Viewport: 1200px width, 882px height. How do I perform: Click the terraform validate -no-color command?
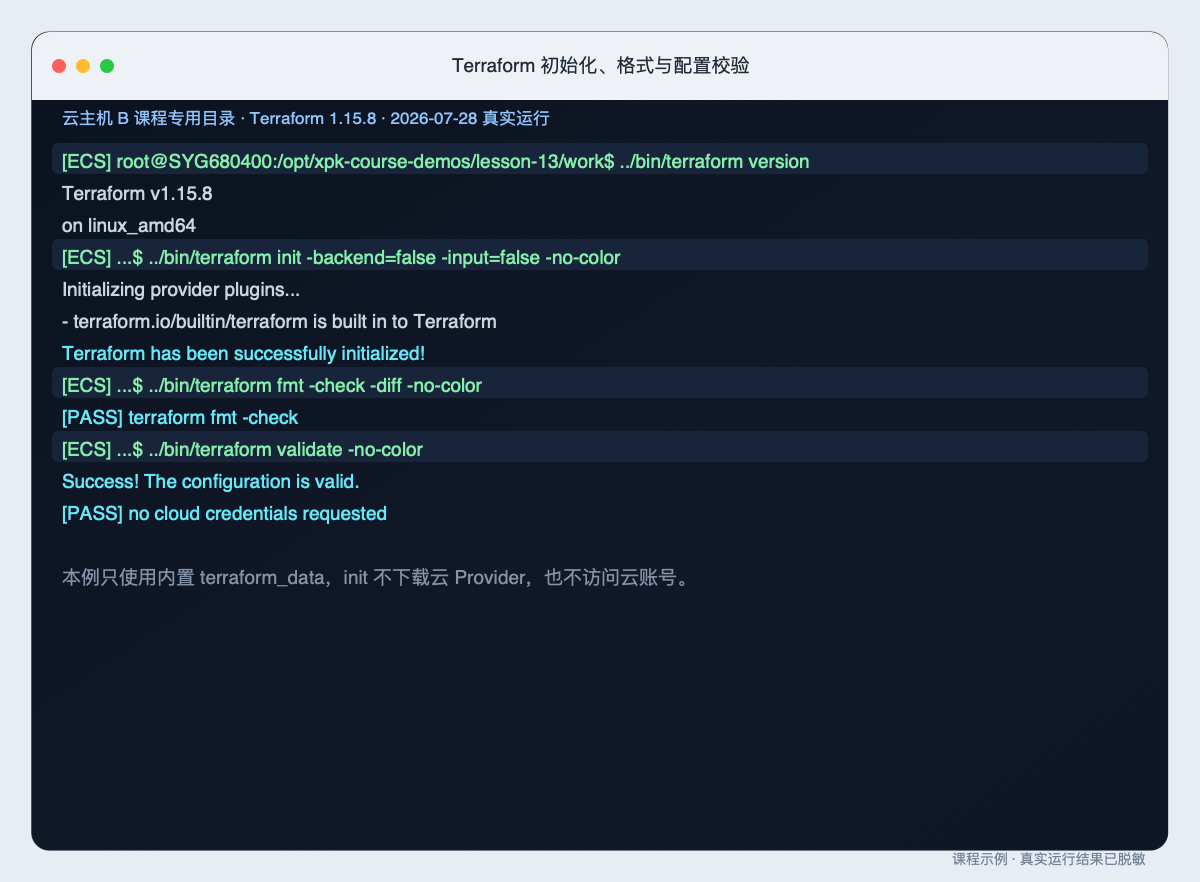coord(600,449)
